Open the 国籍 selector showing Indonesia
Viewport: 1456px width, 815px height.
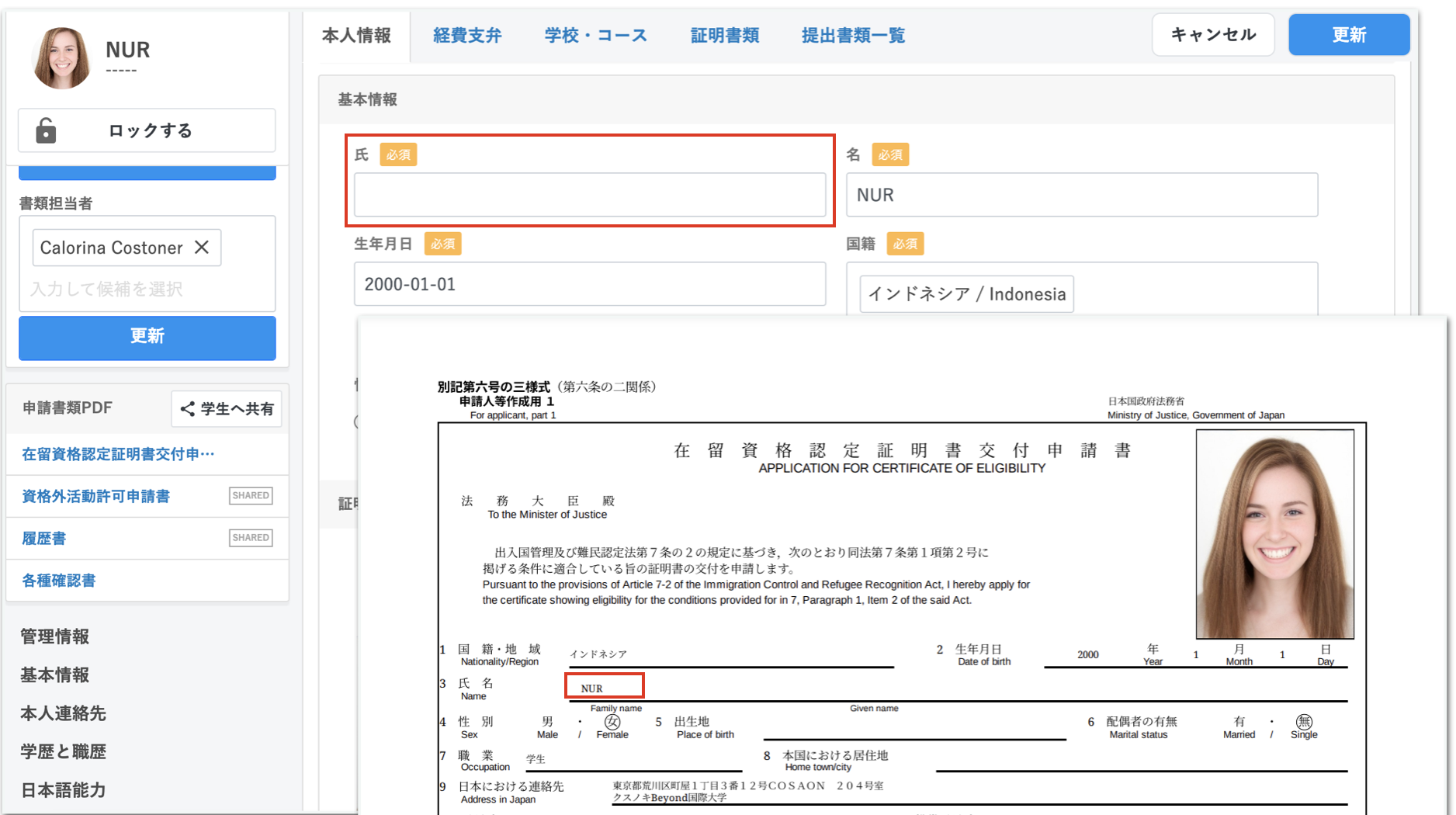(1082, 289)
